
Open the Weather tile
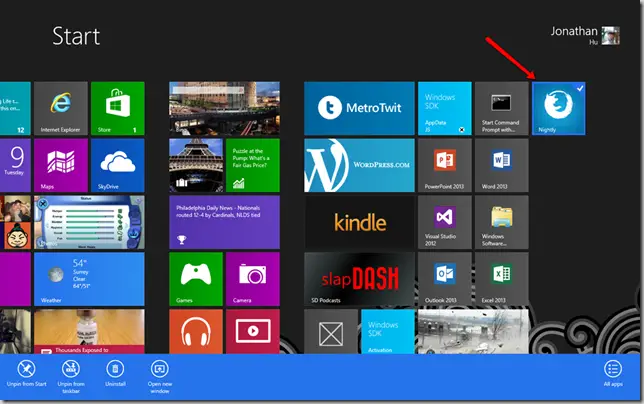[x=89, y=279]
